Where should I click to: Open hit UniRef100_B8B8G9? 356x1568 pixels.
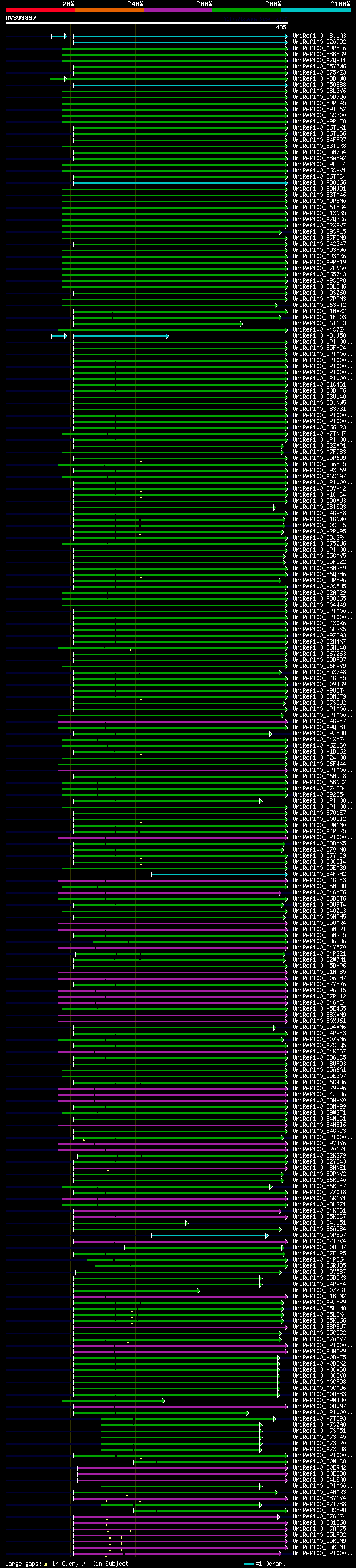[x=319, y=54]
